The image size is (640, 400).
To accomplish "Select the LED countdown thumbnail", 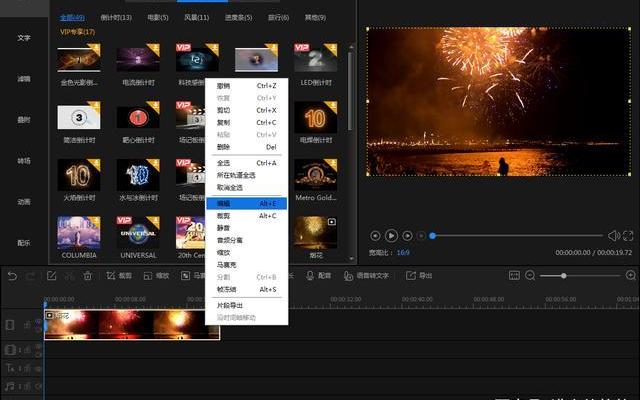I will pyautogui.click(x=316, y=60).
